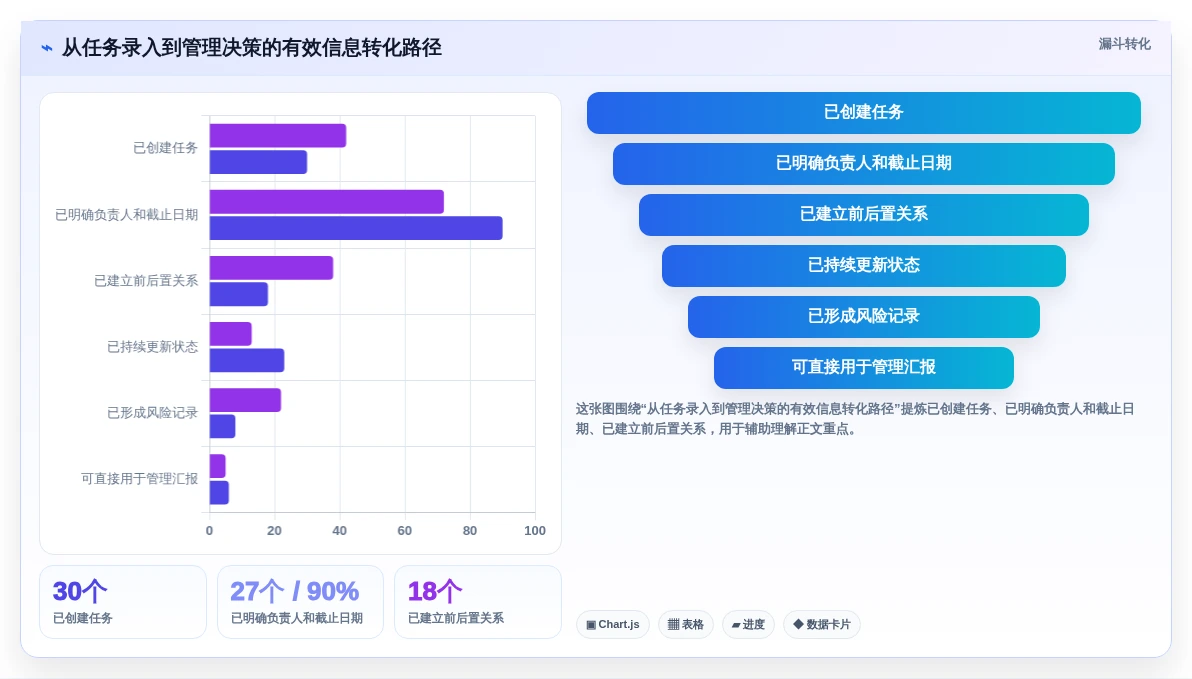
Task: Click blue bar for 已建立前后置关系
Action: tap(239, 294)
